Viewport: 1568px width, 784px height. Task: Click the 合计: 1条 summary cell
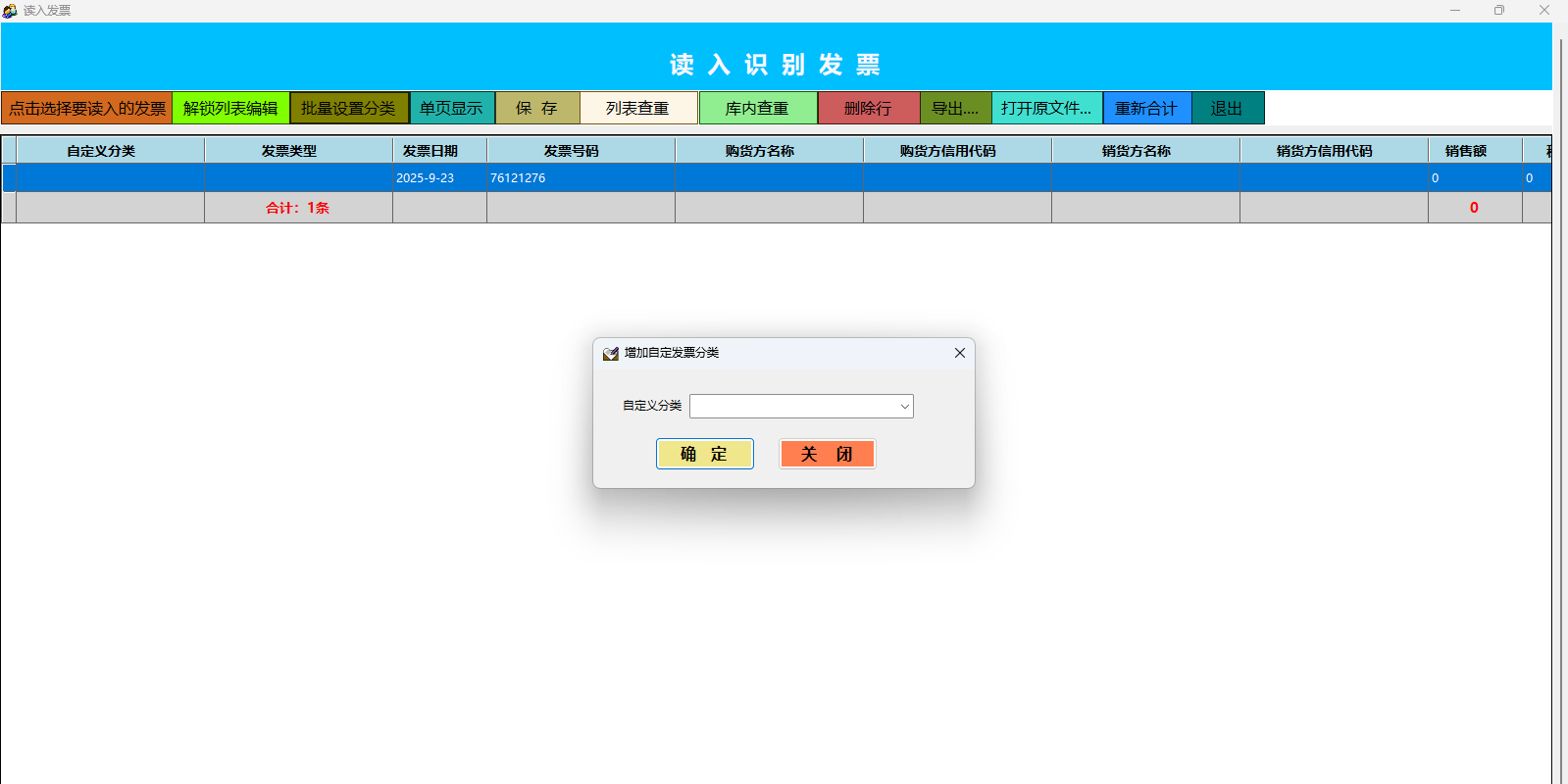[x=298, y=208]
